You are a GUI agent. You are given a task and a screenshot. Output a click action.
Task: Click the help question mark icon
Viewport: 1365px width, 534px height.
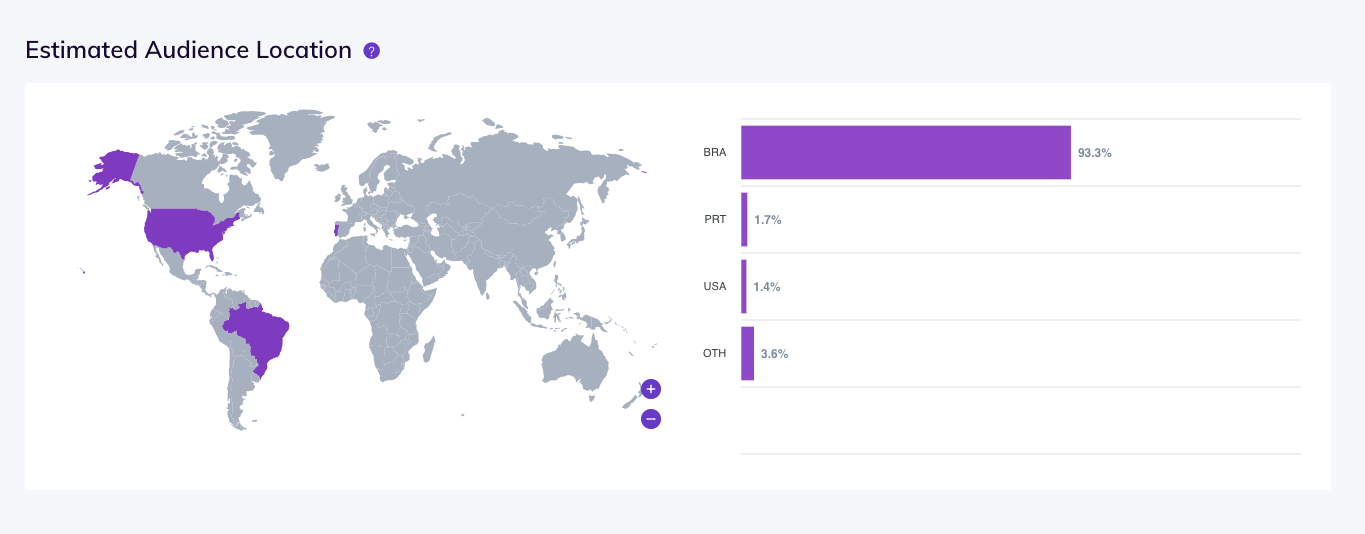click(371, 51)
